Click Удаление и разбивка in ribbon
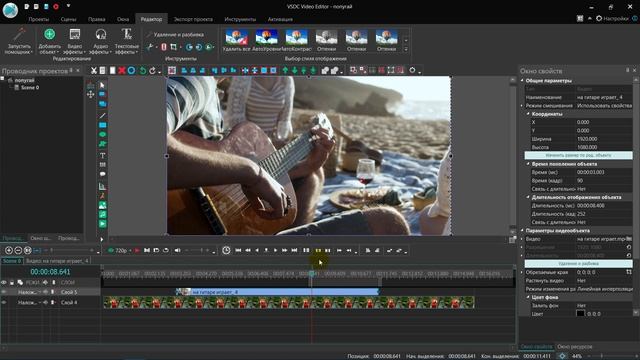This screenshot has width=640, height=360. tap(176, 35)
